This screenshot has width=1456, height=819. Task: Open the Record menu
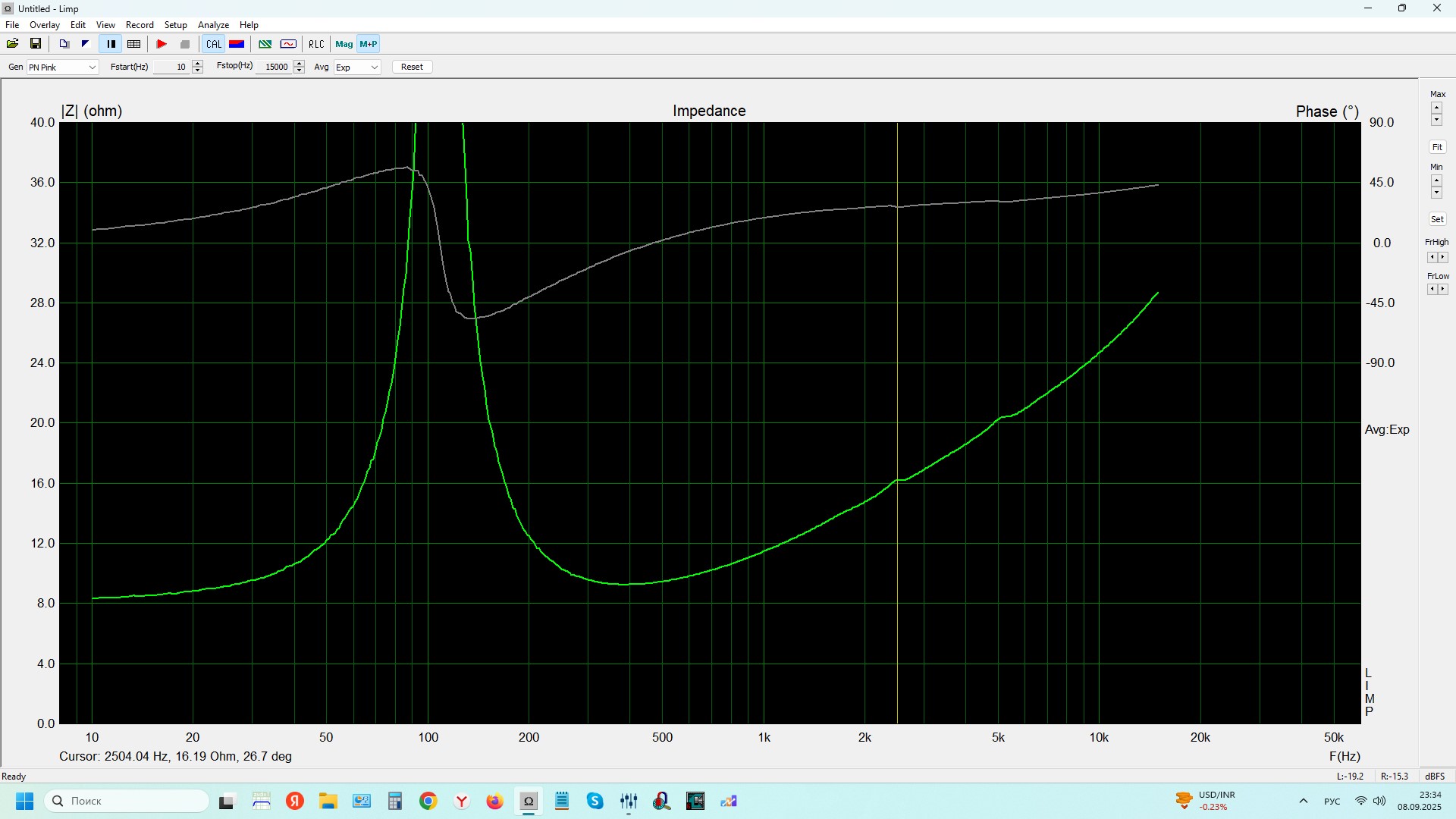tap(140, 25)
